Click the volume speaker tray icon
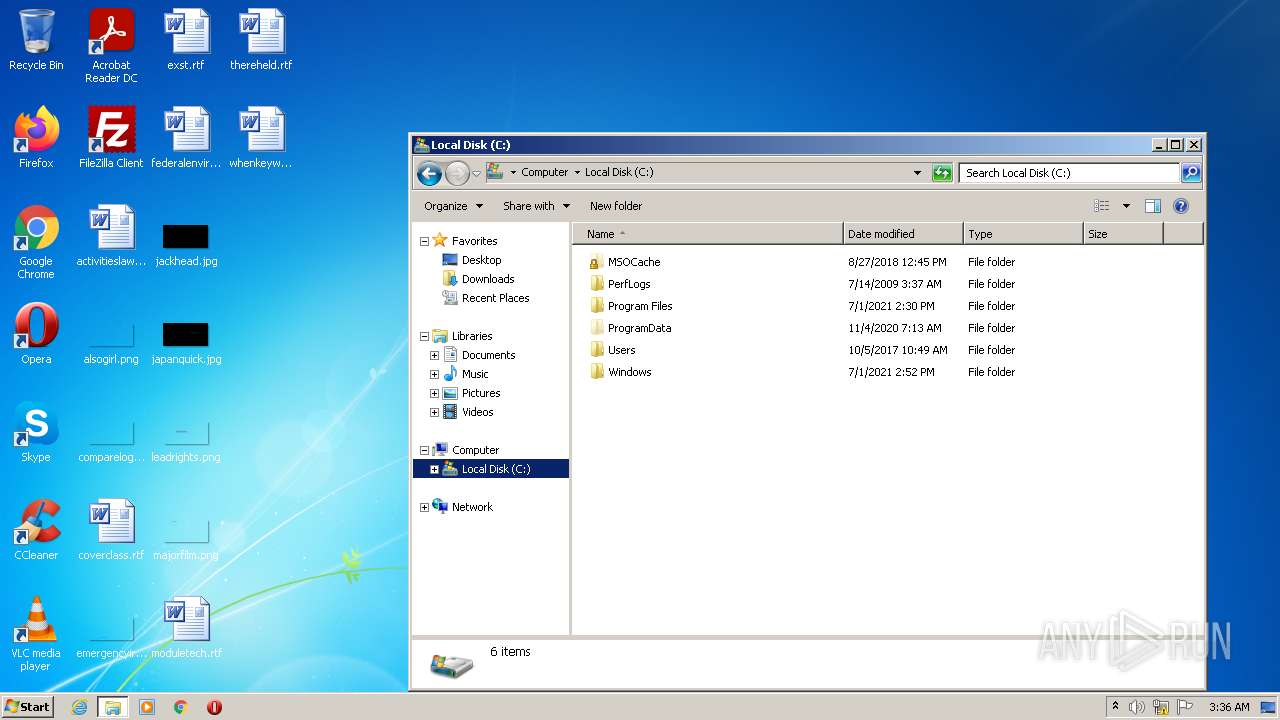Screen dimensions: 1280x720 tap(1137, 707)
